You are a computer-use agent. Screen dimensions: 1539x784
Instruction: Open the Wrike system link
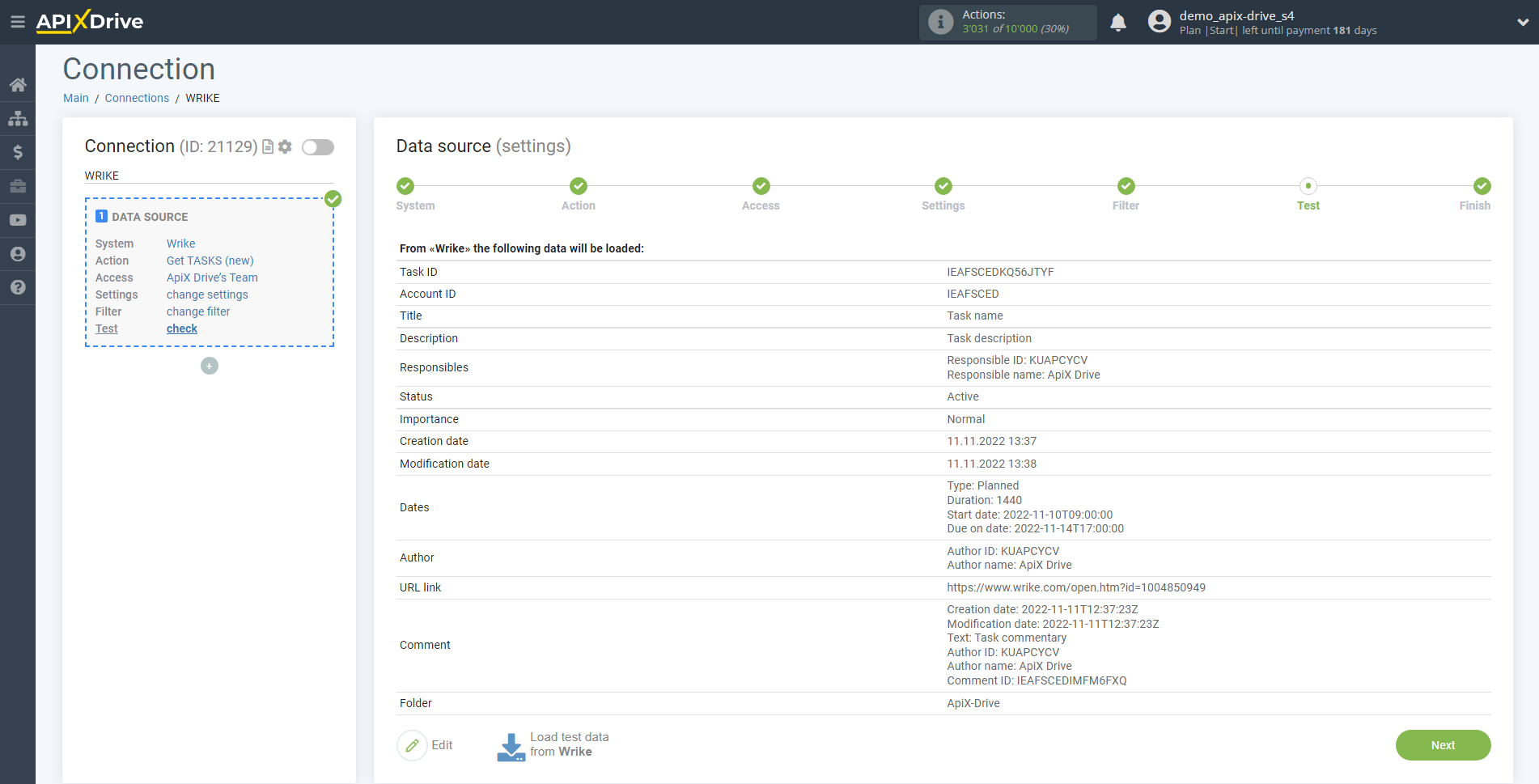coord(180,244)
